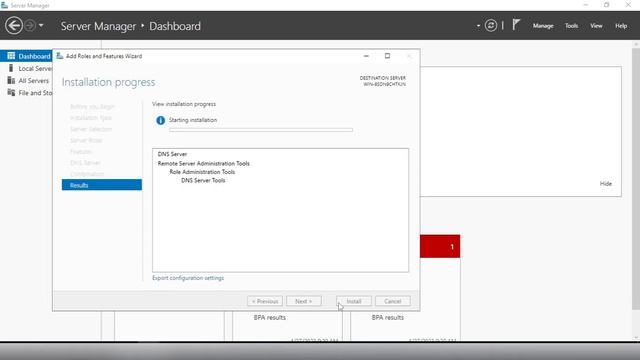Click the Add Roles wizard title icon
Image resolution: width=640 pixels, height=360 pixels.
[x=60, y=56]
